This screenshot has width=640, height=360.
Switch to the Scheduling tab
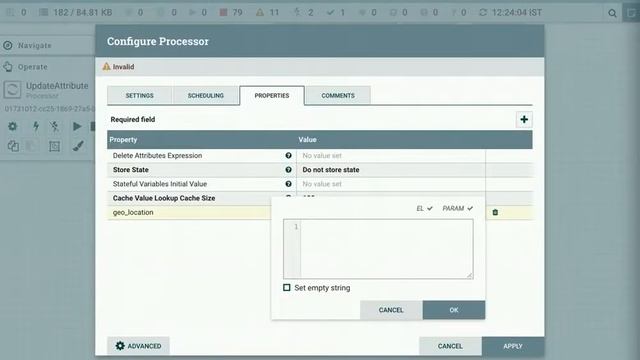point(206,96)
